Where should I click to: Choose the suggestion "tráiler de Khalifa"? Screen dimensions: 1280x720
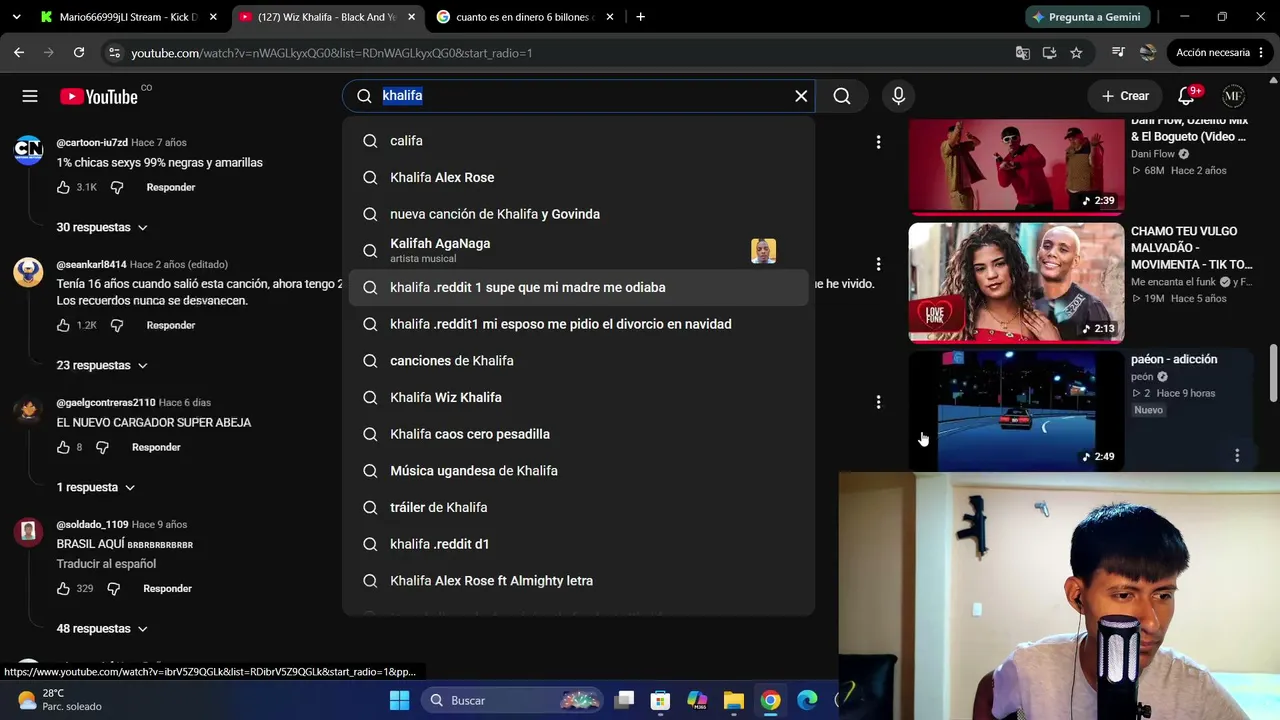pyautogui.click(x=578, y=507)
